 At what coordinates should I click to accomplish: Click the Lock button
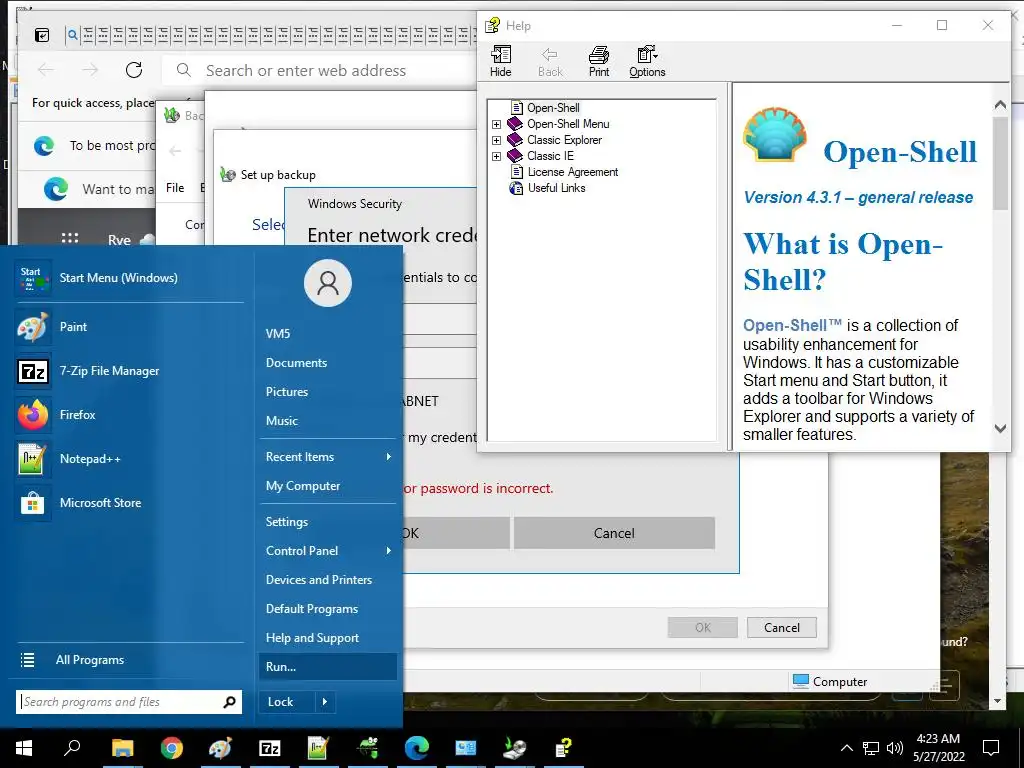click(287, 702)
